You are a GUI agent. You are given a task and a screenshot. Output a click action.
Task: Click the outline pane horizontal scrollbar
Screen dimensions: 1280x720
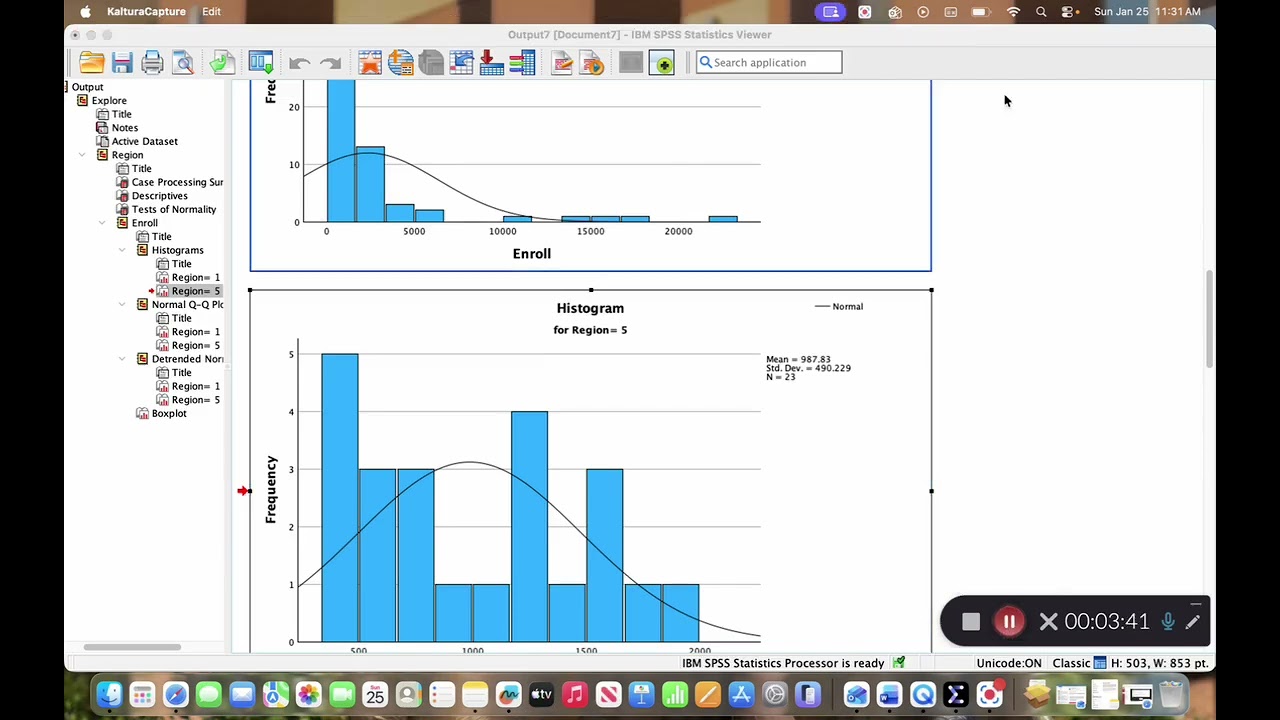pyautogui.click(x=133, y=647)
